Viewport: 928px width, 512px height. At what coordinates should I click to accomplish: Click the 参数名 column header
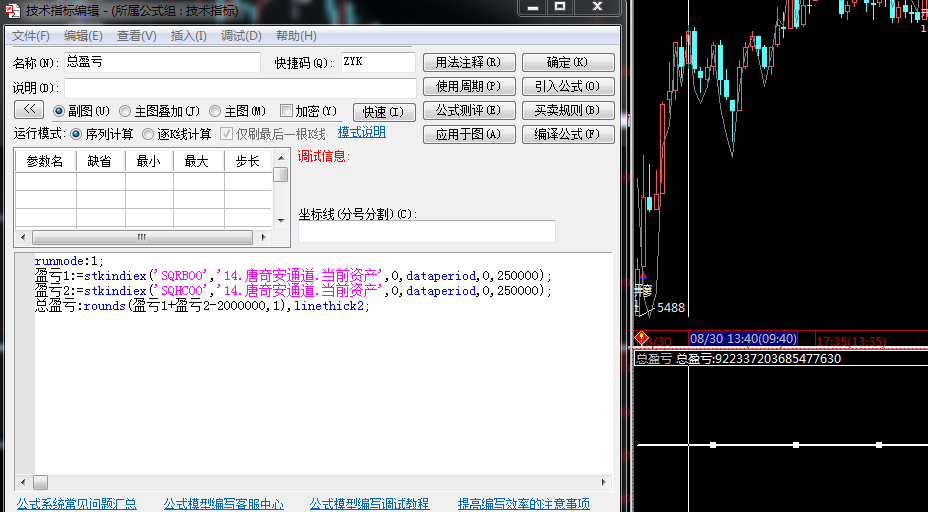tap(45, 161)
